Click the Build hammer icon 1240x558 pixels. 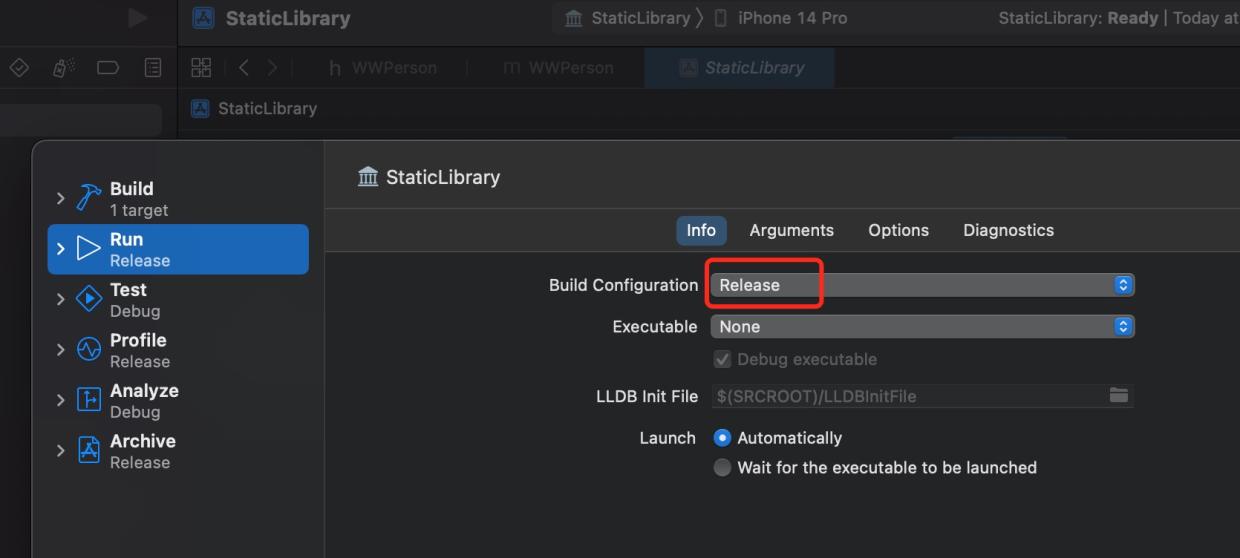pyautogui.click(x=90, y=198)
